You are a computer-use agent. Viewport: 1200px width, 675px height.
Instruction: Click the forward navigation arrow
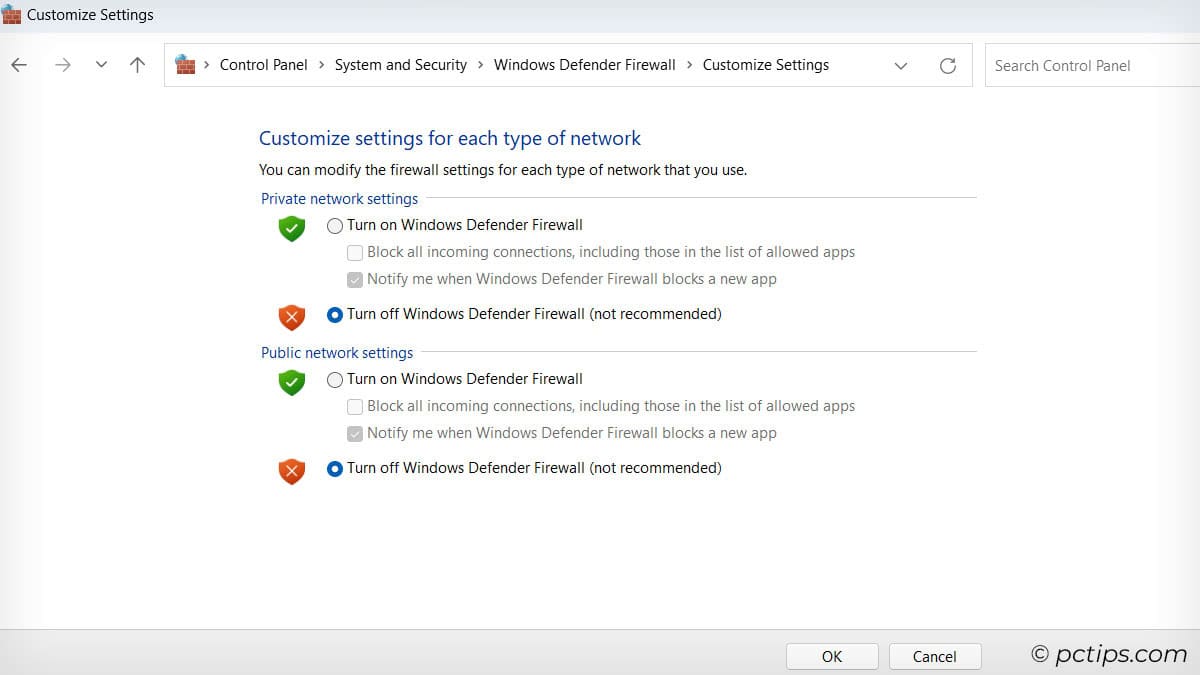click(x=62, y=64)
